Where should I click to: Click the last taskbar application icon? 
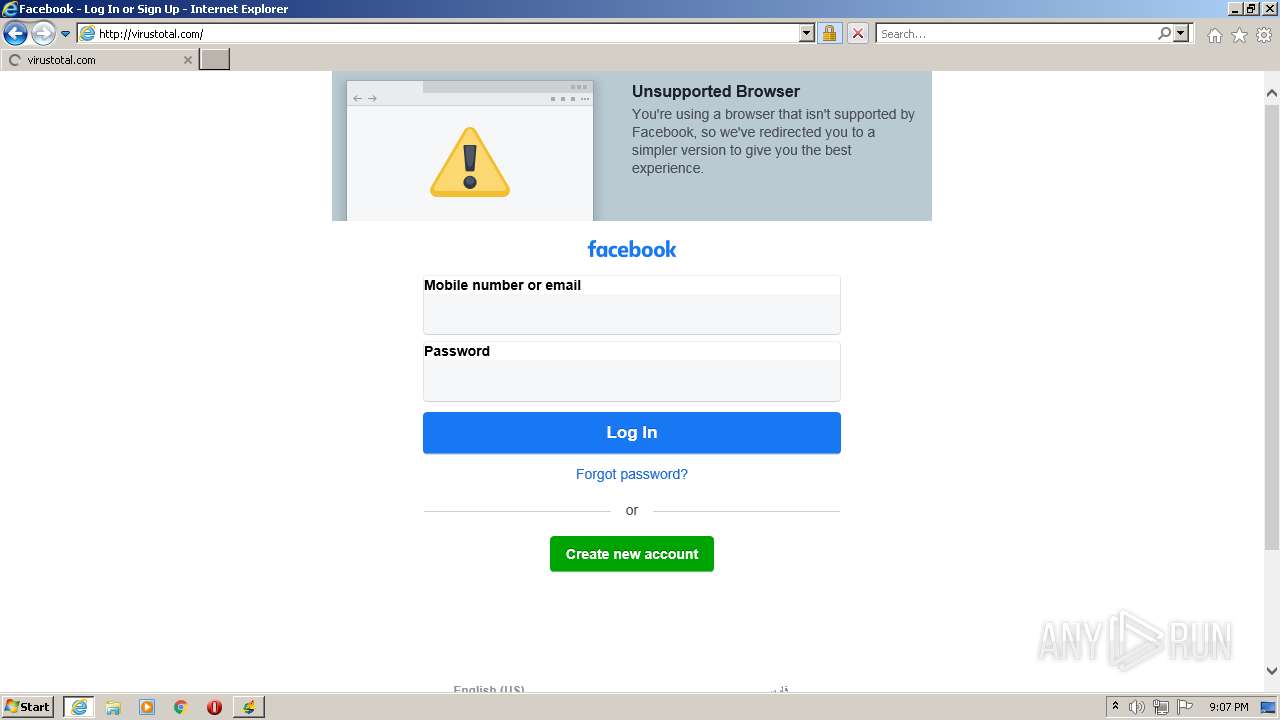click(248, 707)
